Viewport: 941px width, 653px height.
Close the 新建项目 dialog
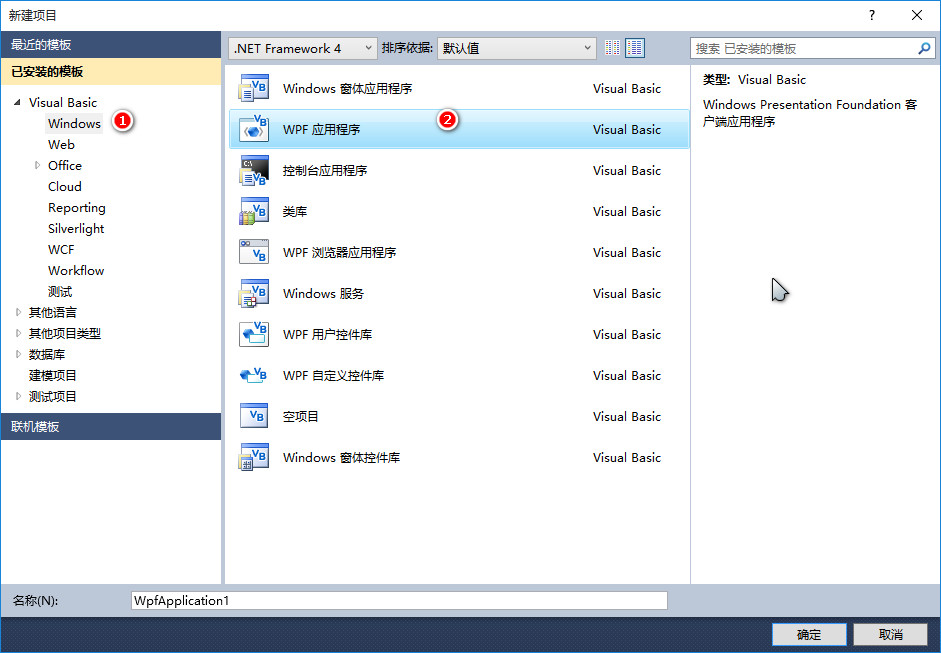[917, 15]
